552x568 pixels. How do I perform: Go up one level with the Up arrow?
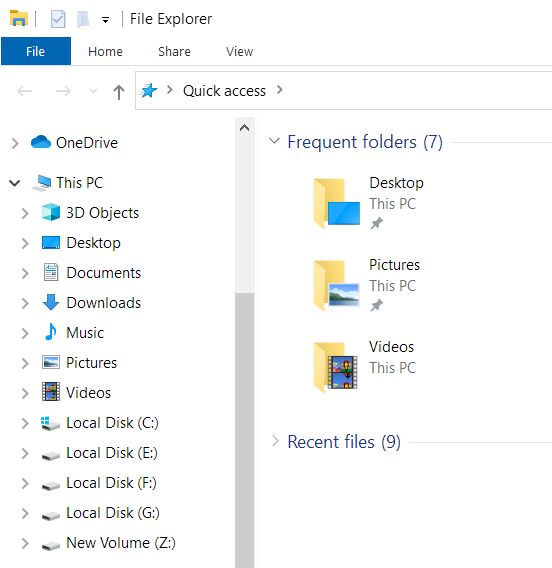point(119,92)
